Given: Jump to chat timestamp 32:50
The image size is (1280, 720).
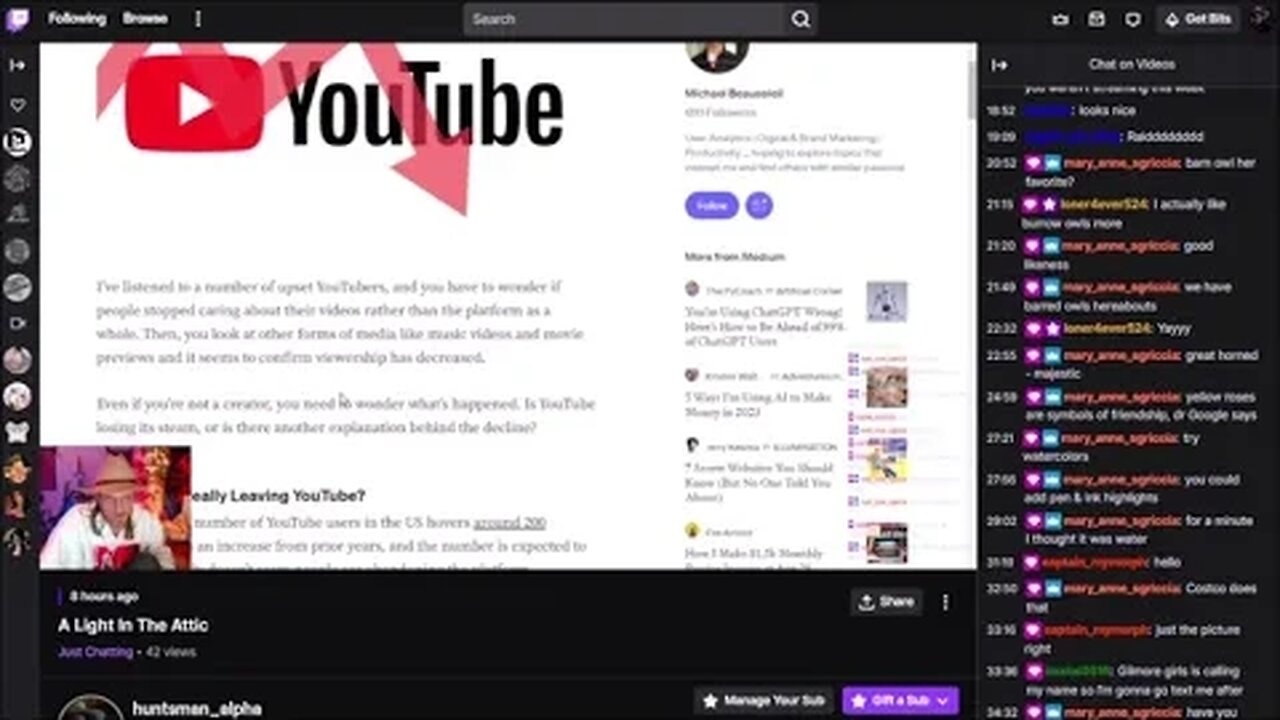Looking at the screenshot, I should (1001, 589).
